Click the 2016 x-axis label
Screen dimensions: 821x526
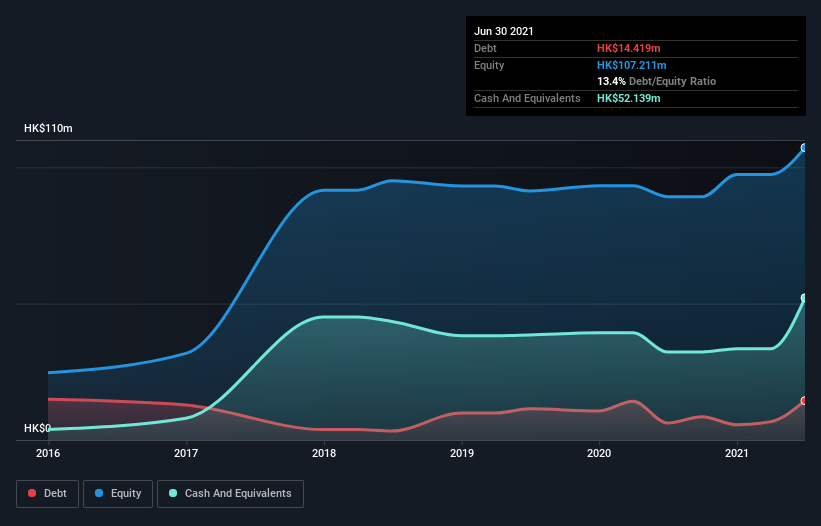[48, 453]
